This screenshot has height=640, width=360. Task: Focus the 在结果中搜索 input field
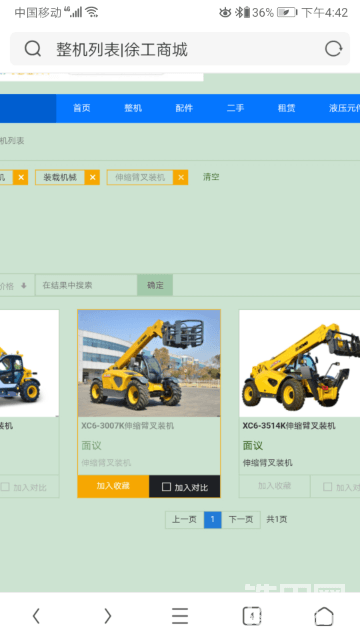click(x=86, y=285)
